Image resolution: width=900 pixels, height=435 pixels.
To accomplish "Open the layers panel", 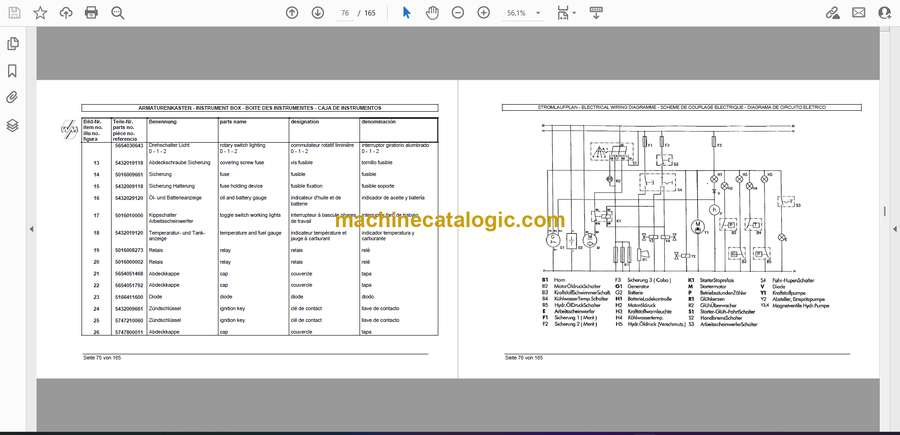I will click(x=12, y=125).
